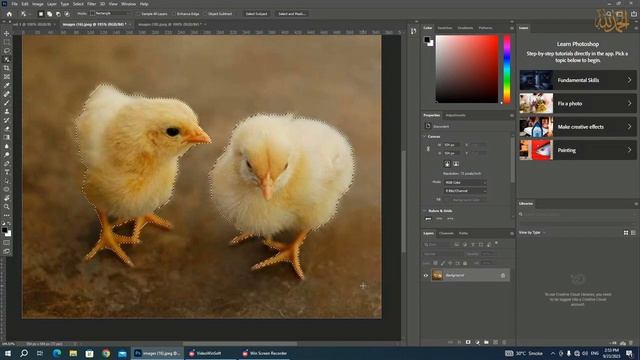Image resolution: width=640 pixels, height=360 pixels.
Task: Collapse the Rulers & Grids section
Action: [425, 211]
